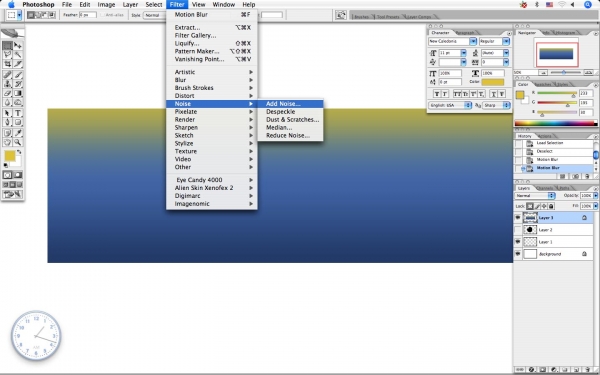The width and height of the screenshot is (600, 375).
Task: Open the Layer menu in menu bar
Action: tap(130, 5)
